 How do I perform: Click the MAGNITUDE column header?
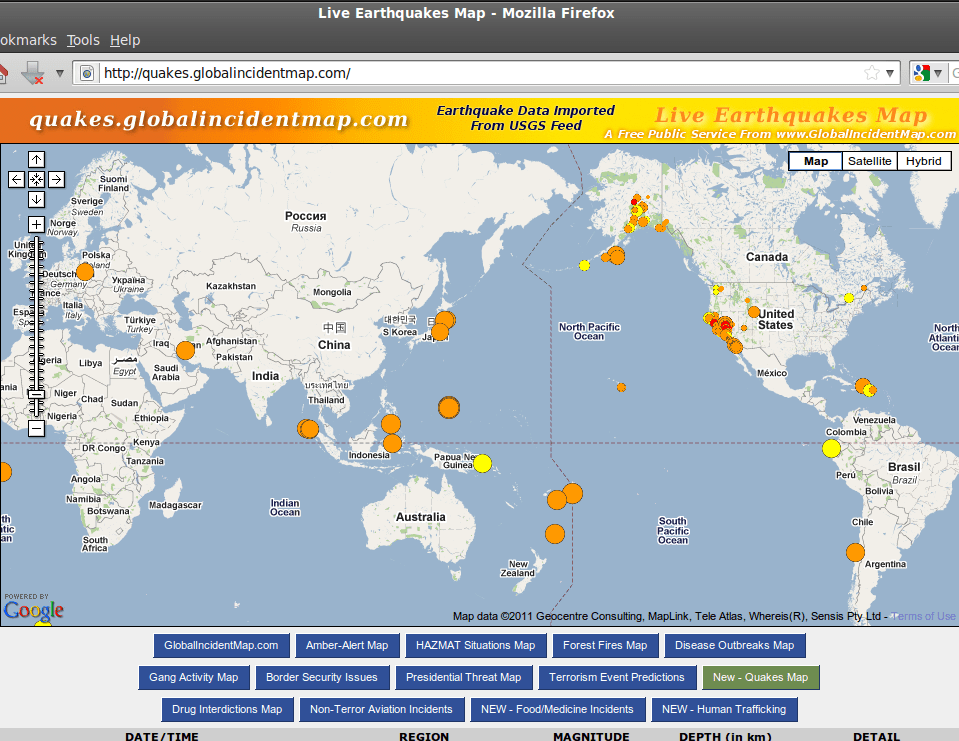tap(591, 736)
